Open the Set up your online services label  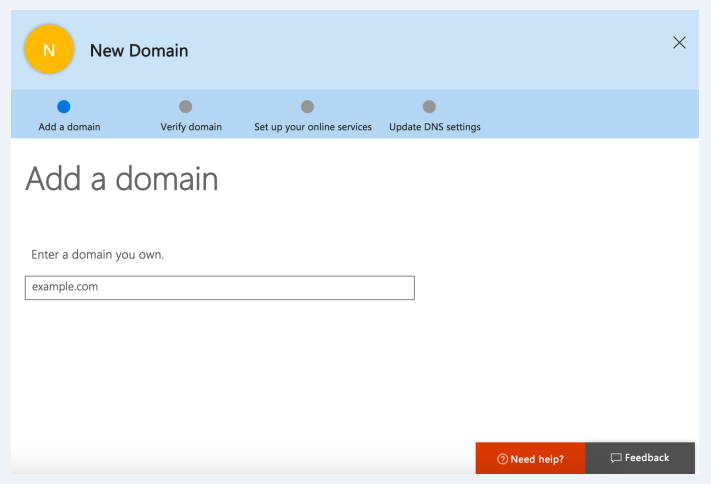pos(313,127)
